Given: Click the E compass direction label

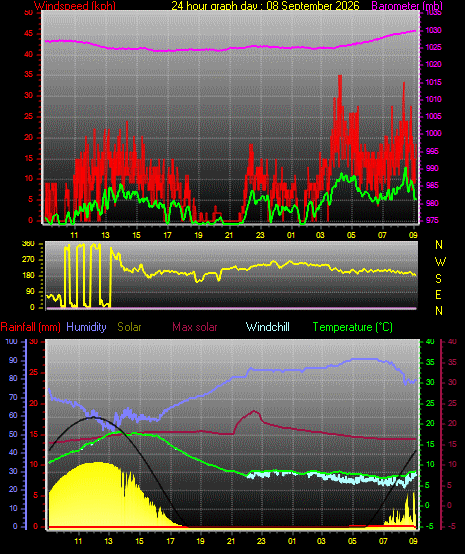Looking at the screenshot, I should pyautogui.click(x=438, y=295).
